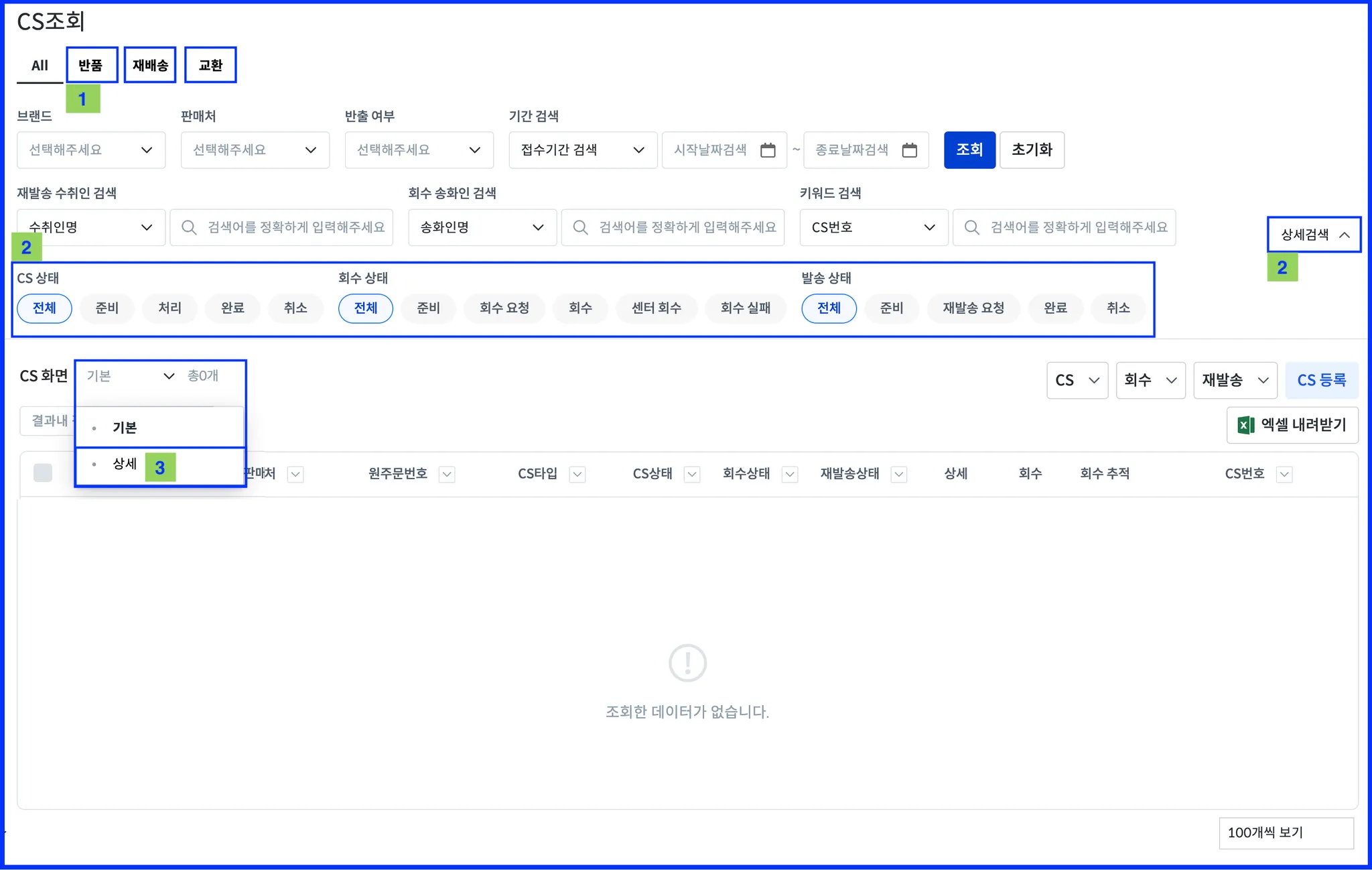Open CS타입 column filter arrow icon
The height and width of the screenshot is (870, 1372).
tap(577, 475)
